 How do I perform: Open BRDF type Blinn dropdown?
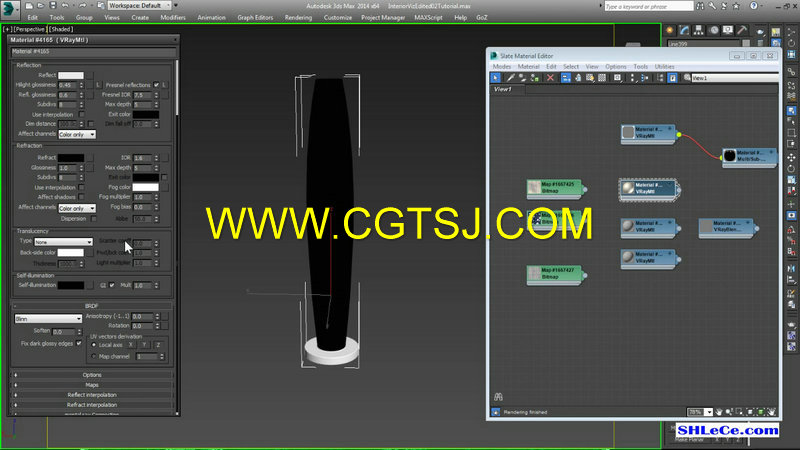(x=48, y=319)
